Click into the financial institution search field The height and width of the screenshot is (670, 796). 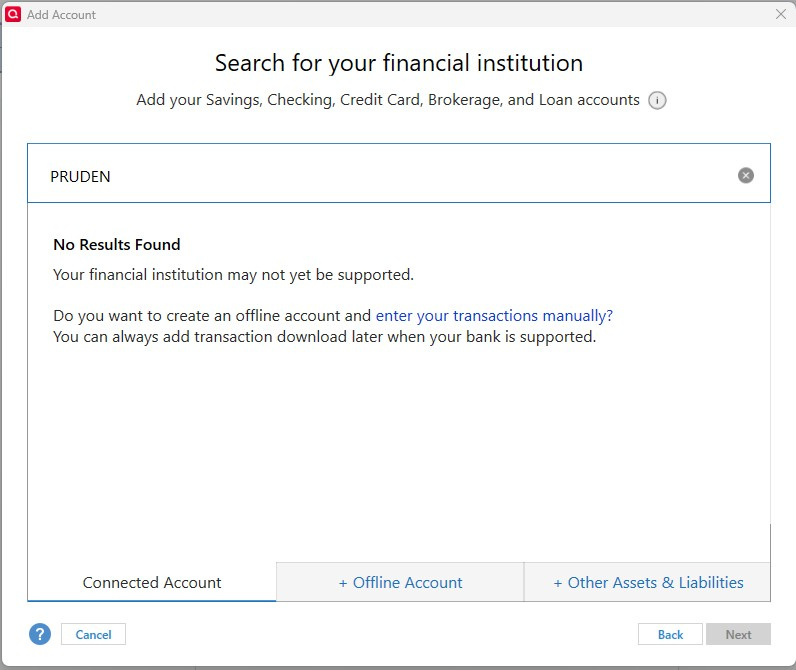[x=399, y=173]
